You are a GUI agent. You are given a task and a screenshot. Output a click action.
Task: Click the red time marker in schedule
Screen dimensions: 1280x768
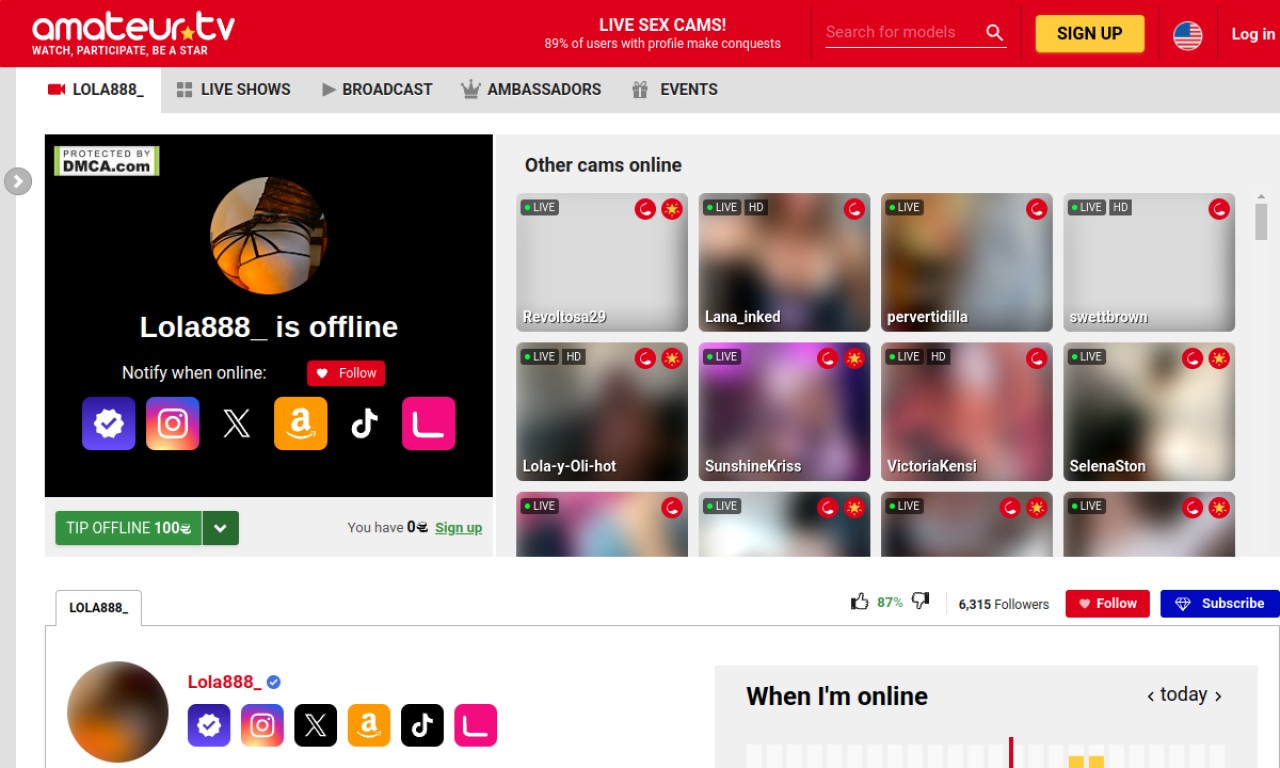1011,752
